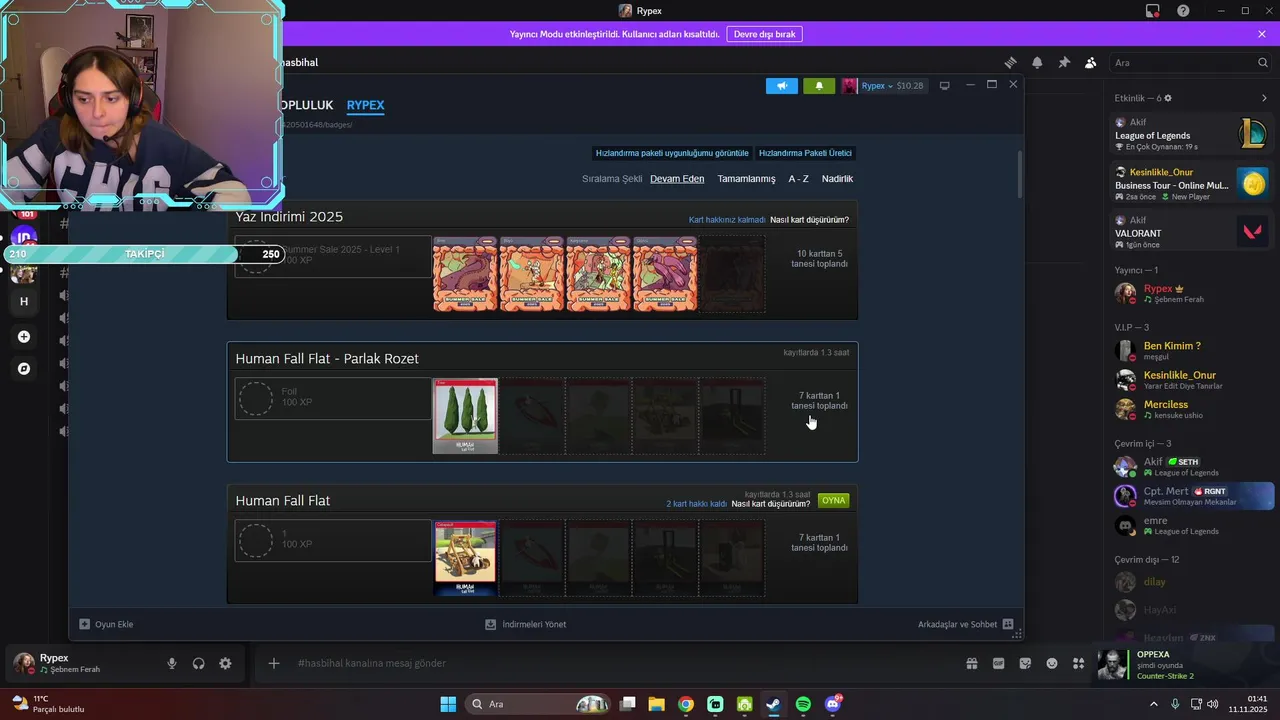1280x720 pixels.
Task: Click Discord search field Ara
Action: [1189, 62]
